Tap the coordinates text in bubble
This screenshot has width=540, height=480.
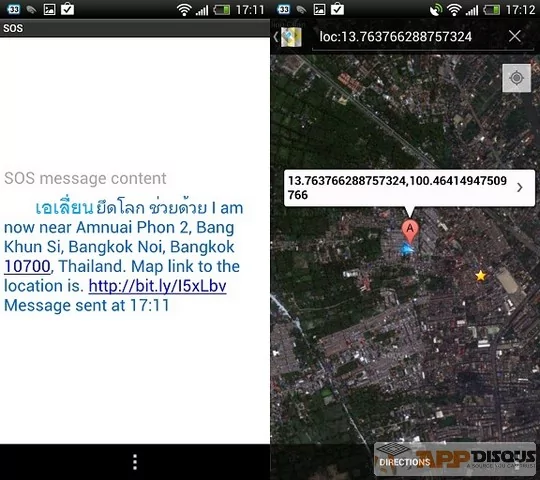point(397,188)
